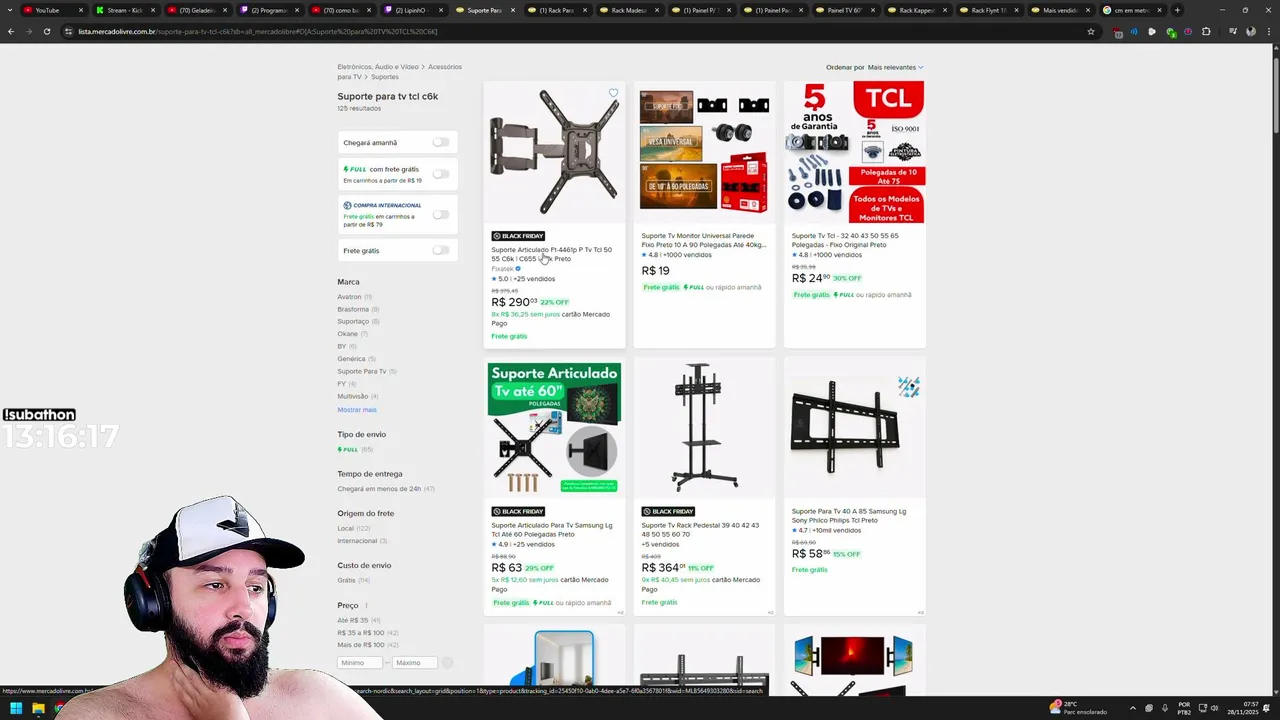The width and height of the screenshot is (1280, 720).
Task: Click the articulated TV mount product image
Action: (x=554, y=152)
